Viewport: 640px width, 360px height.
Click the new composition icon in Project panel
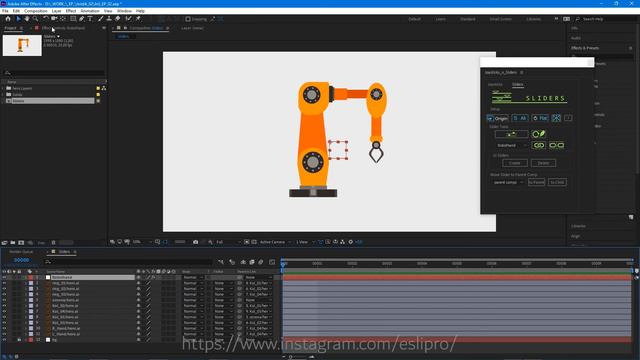click(21, 242)
